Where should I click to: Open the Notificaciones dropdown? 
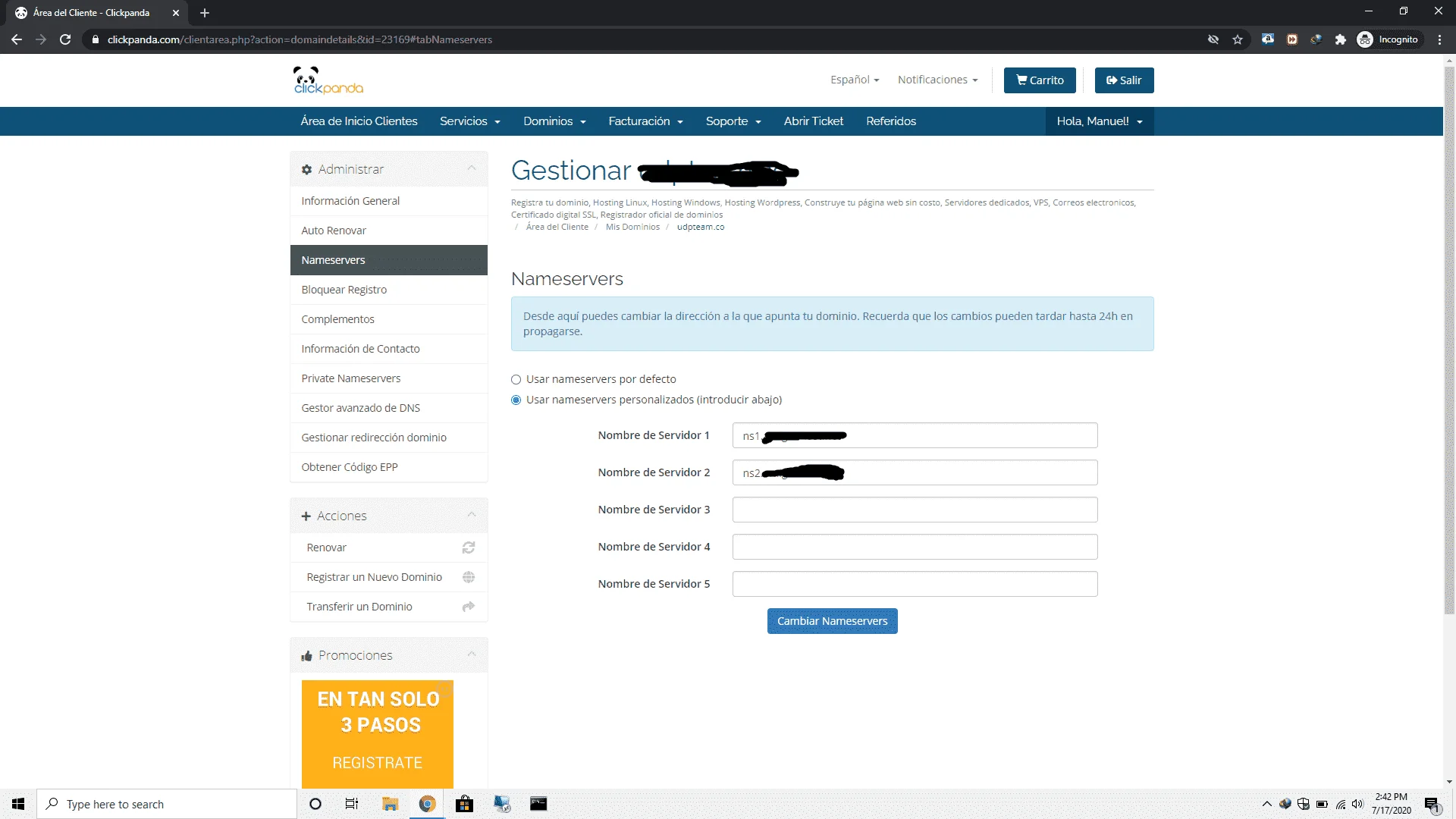[x=938, y=80]
